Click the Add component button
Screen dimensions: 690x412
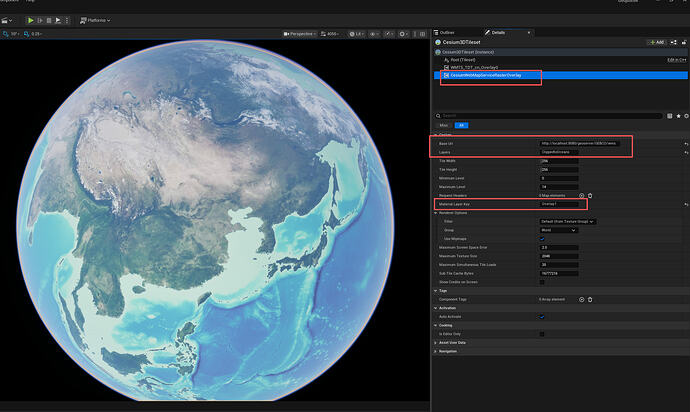click(x=657, y=42)
